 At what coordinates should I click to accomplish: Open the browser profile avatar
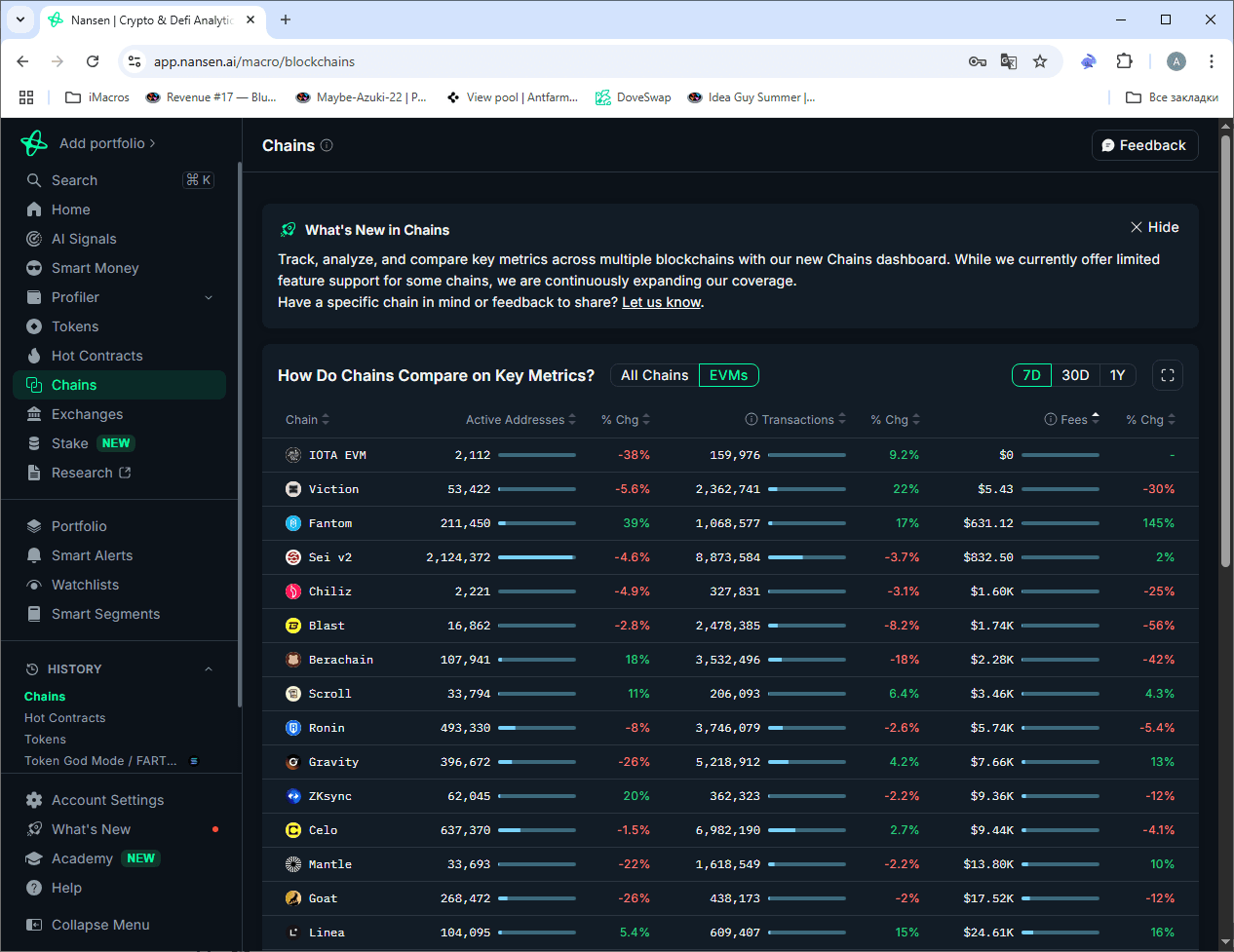(x=1176, y=61)
